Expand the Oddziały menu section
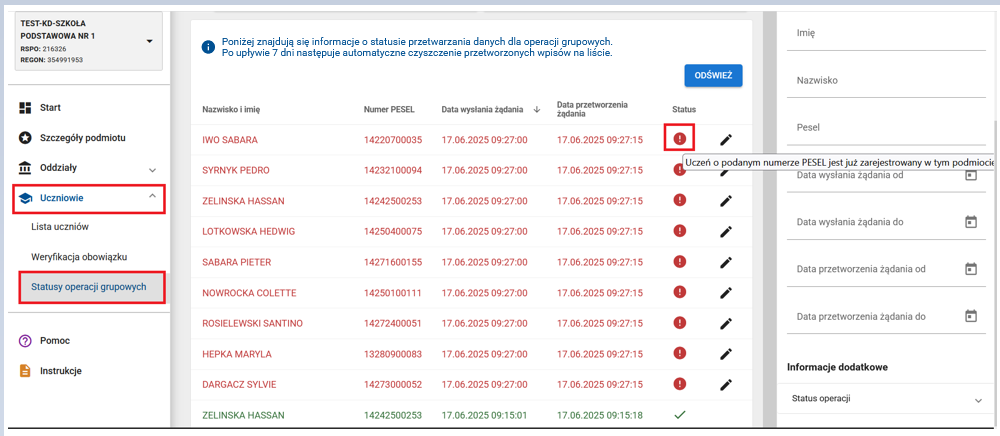1000x436 pixels. point(152,170)
